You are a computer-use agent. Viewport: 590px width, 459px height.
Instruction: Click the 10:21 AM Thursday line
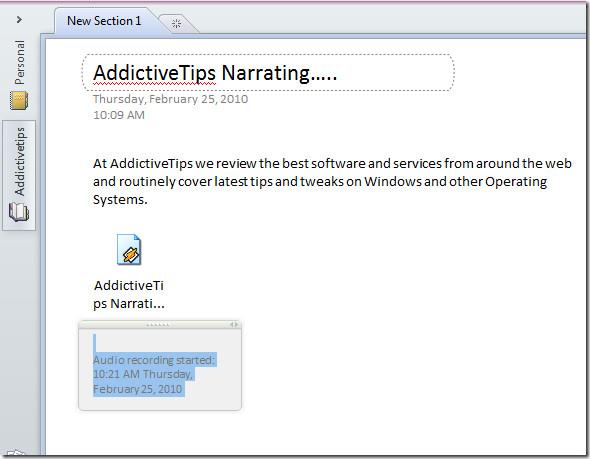[x=143, y=374]
